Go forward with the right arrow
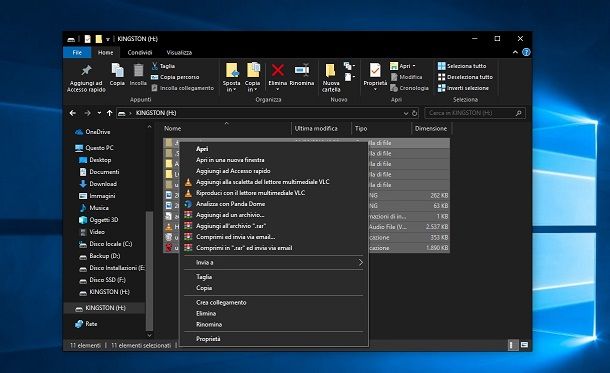Image resolution: width=610 pixels, height=373 pixels. click(87, 113)
